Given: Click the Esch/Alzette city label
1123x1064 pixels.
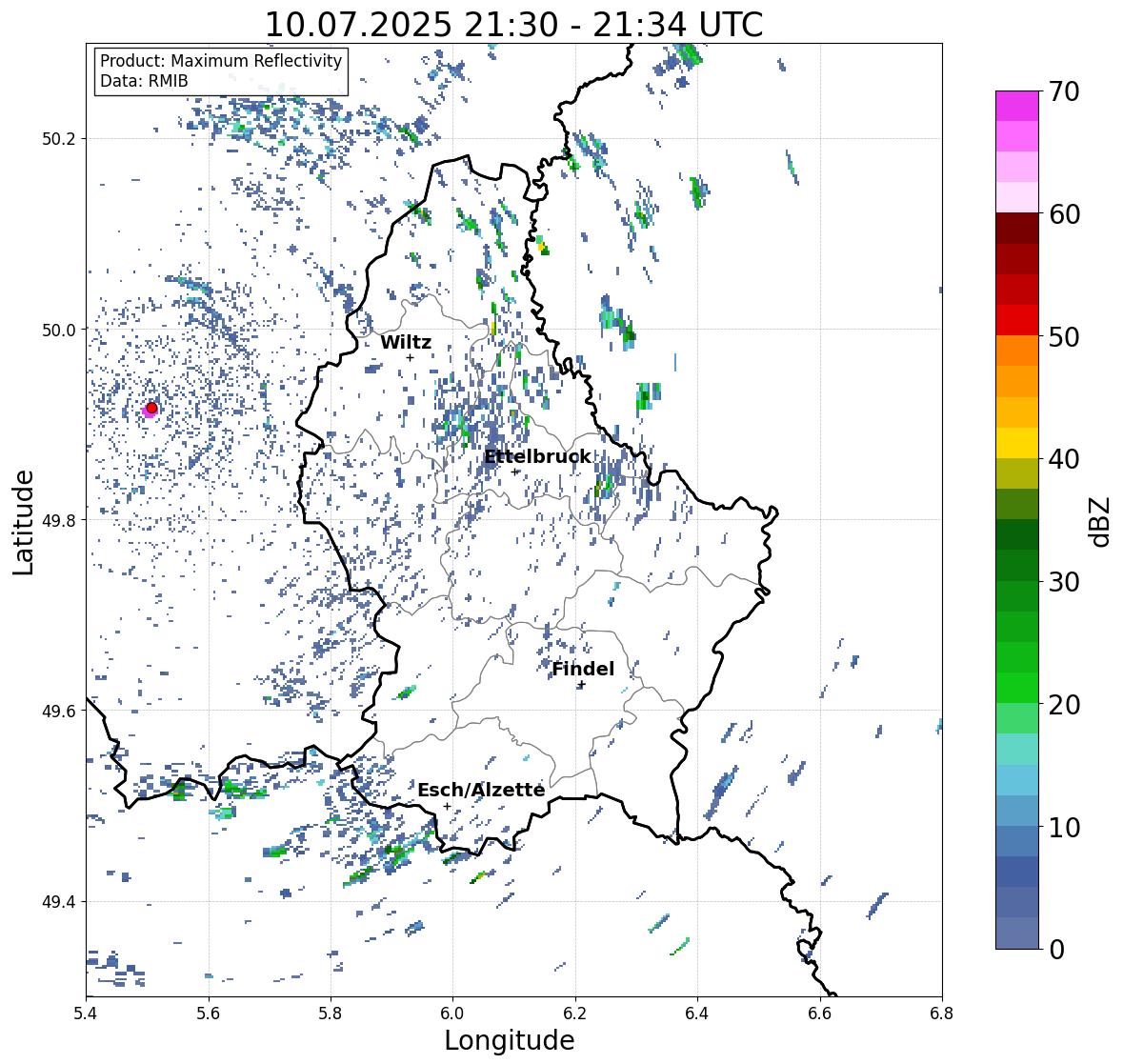Looking at the screenshot, I should [481, 790].
